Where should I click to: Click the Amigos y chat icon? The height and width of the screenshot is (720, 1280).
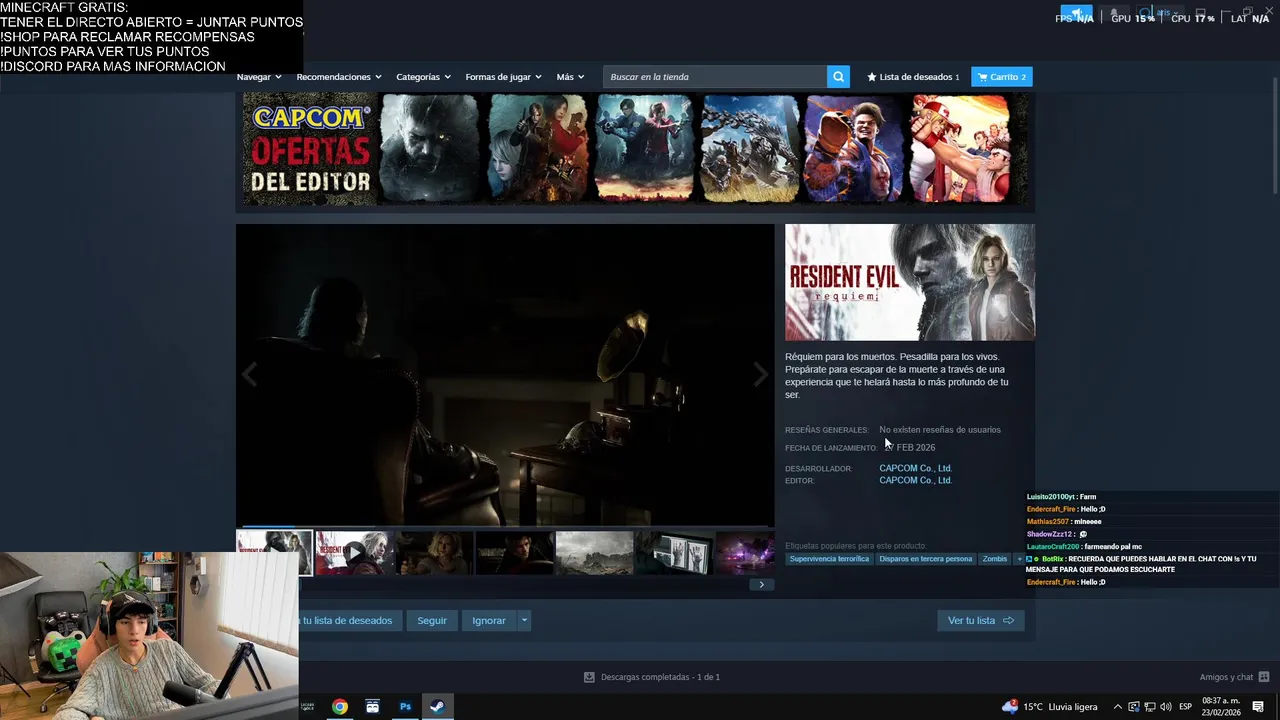(1264, 677)
